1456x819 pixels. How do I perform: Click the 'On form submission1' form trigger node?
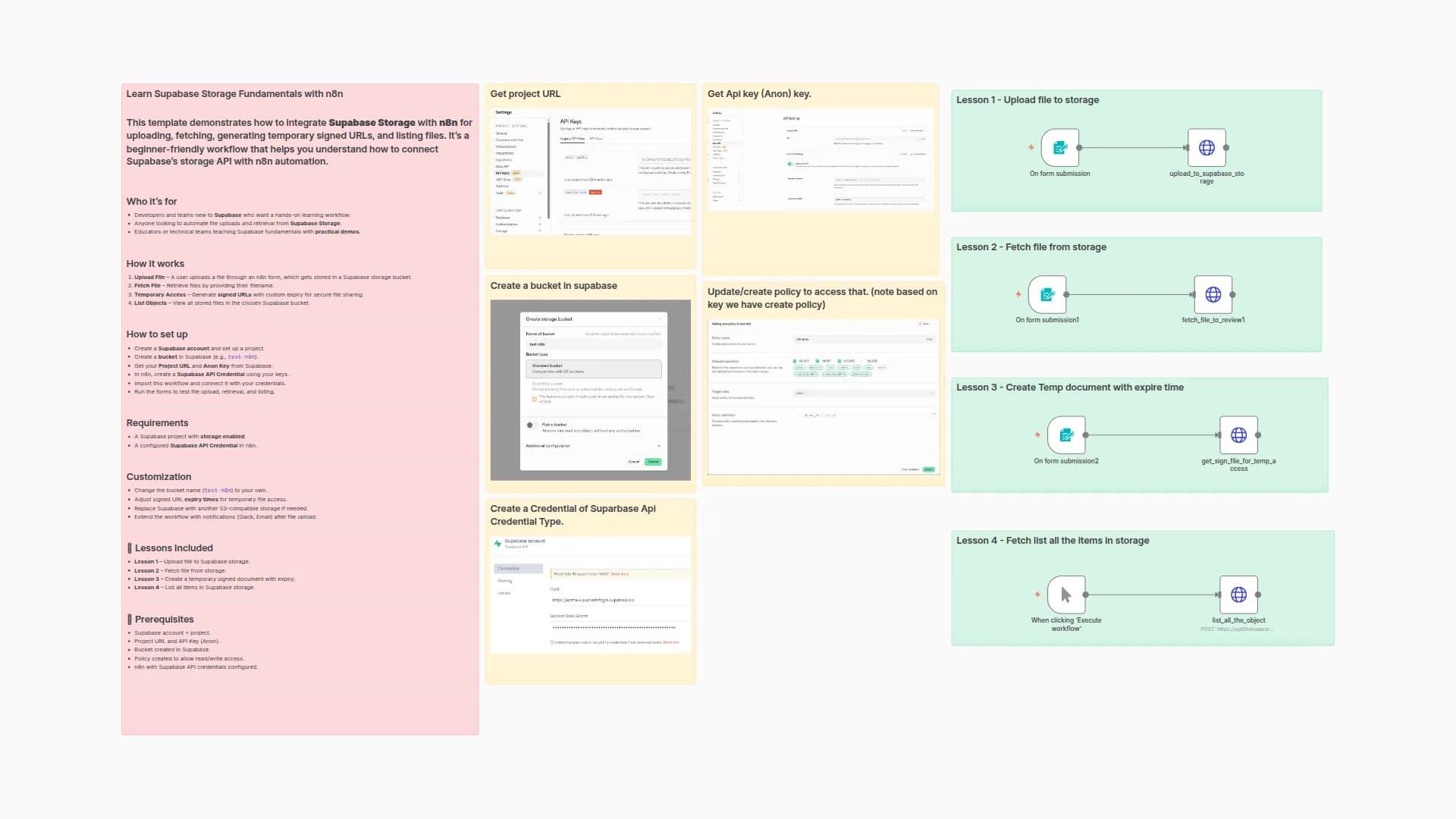(x=1047, y=294)
